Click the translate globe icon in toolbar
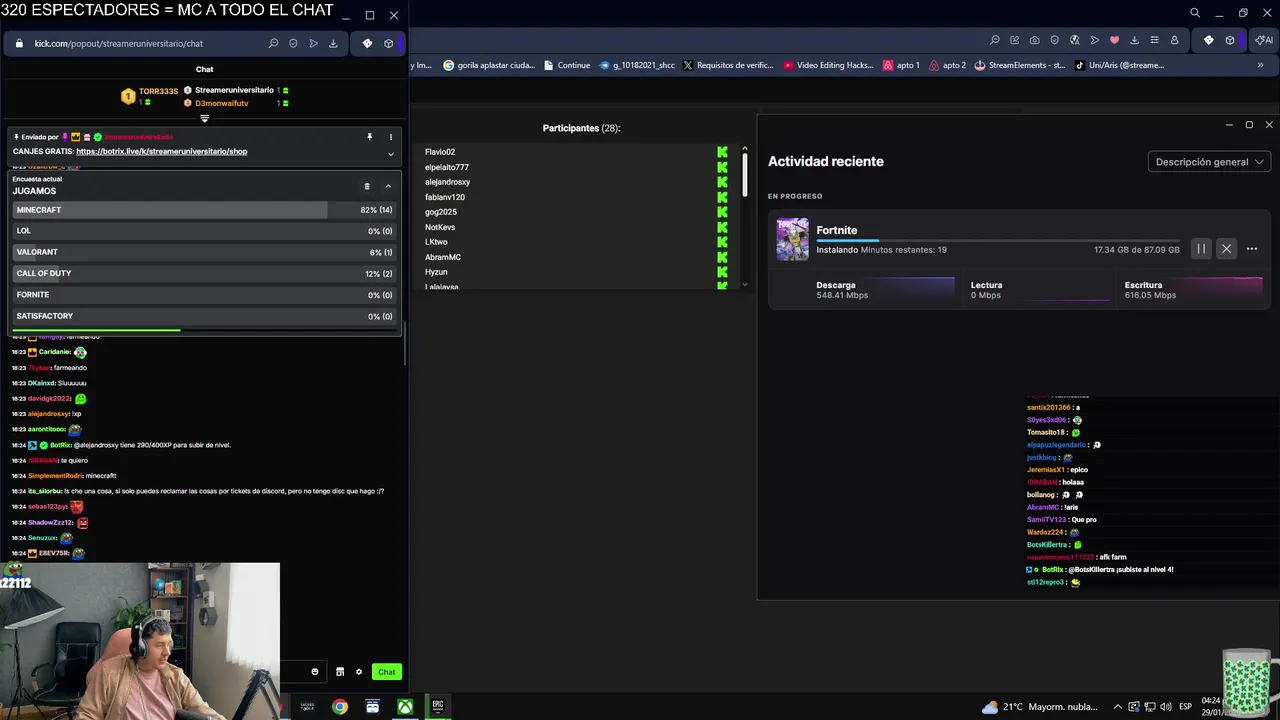Screen dimensions: 1280x720 (1074, 40)
